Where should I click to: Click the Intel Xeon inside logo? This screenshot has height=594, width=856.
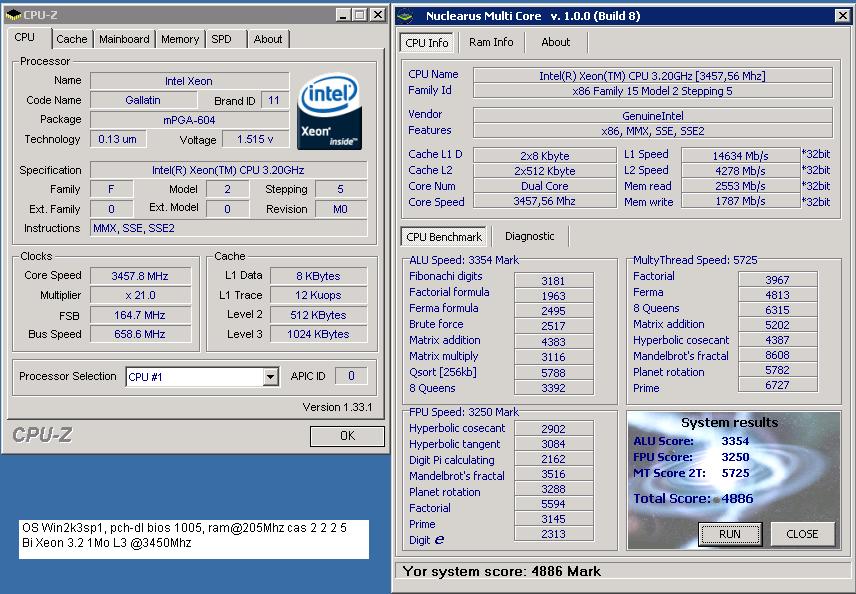[329, 112]
